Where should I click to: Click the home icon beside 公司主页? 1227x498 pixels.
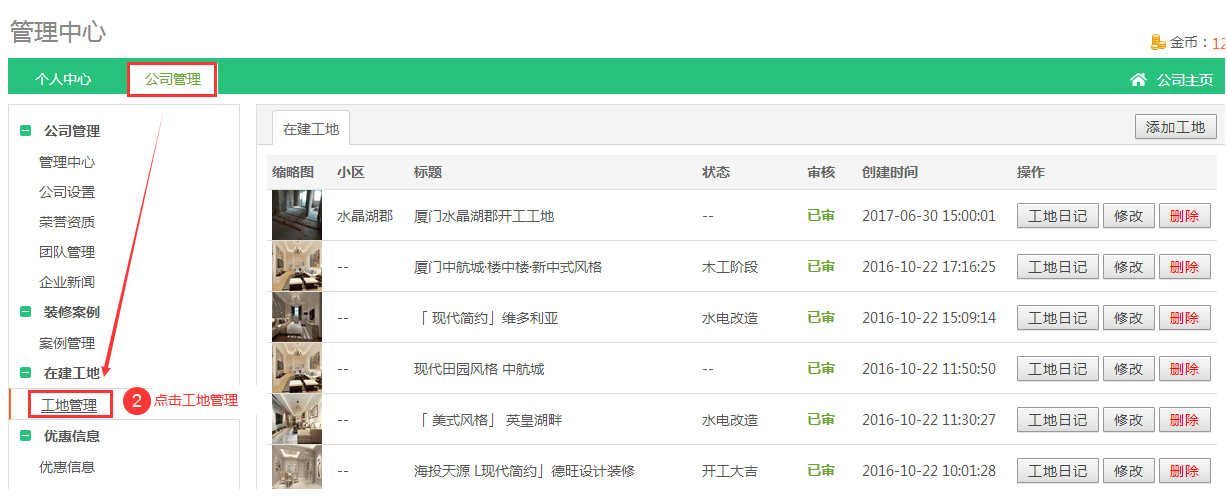click(x=1138, y=80)
